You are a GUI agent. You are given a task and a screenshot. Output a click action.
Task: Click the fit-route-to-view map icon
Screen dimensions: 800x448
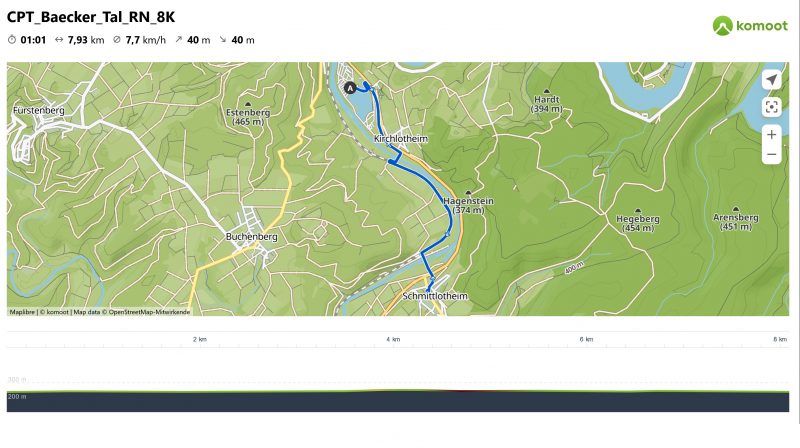(x=771, y=107)
